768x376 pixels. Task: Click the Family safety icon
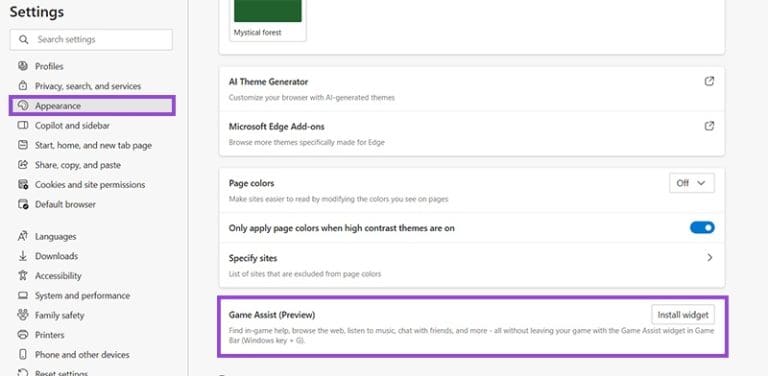pyautogui.click(x=23, y=315)
